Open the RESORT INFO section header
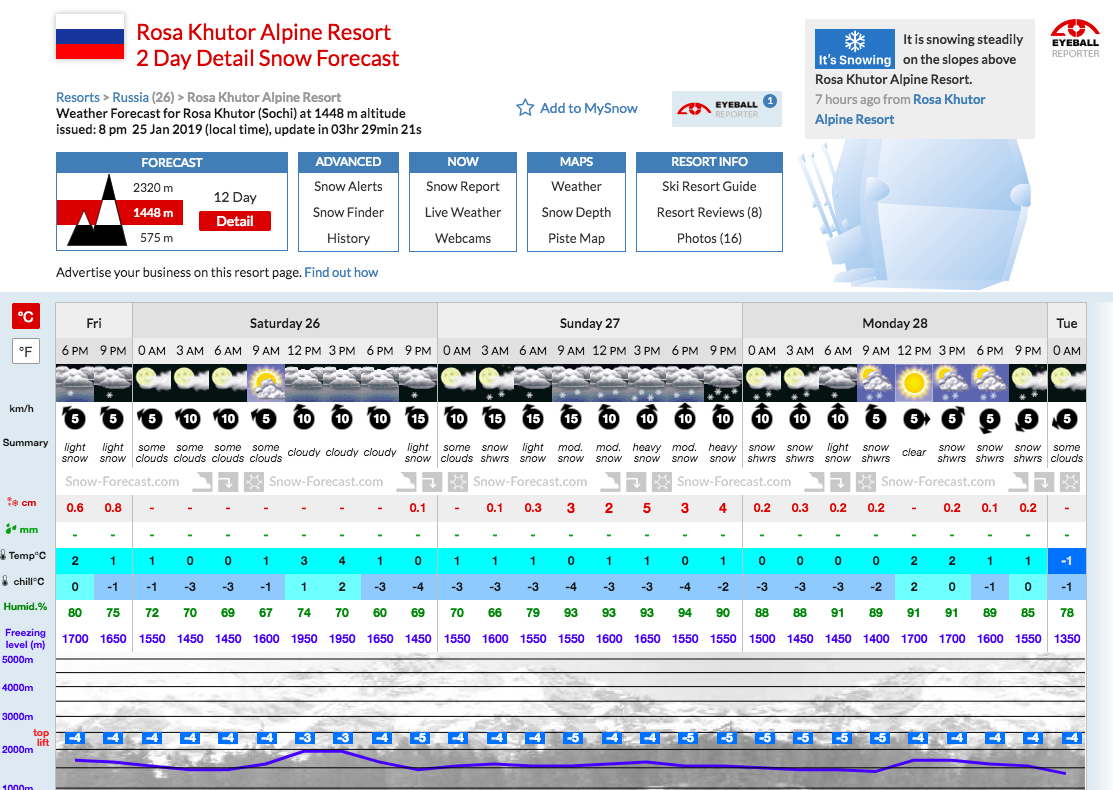This screenshot has width=1113, height=790. coord(709,162)
